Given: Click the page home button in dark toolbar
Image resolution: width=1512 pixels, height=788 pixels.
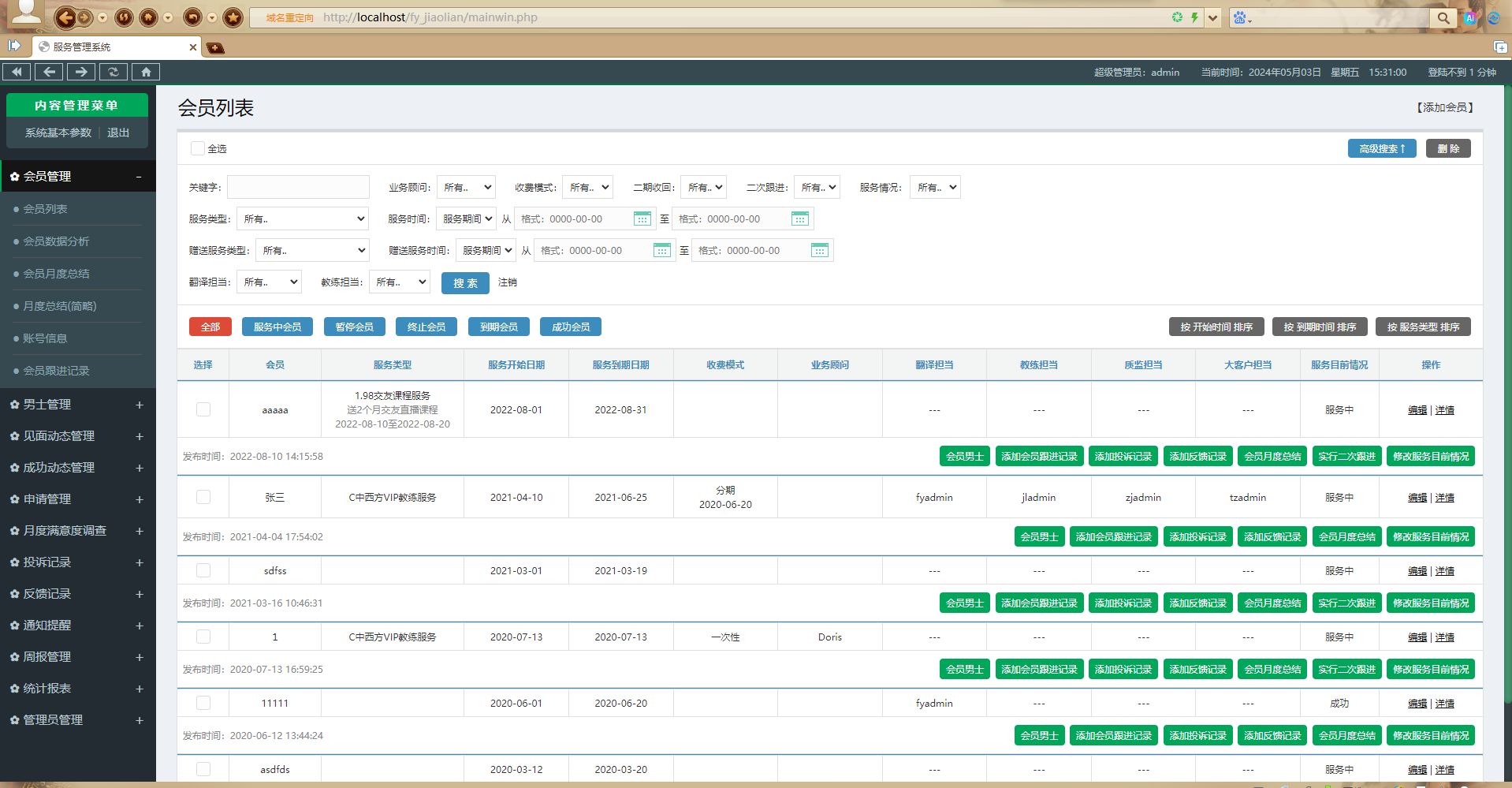Looking at the screenshot, I should pos(146,72).
